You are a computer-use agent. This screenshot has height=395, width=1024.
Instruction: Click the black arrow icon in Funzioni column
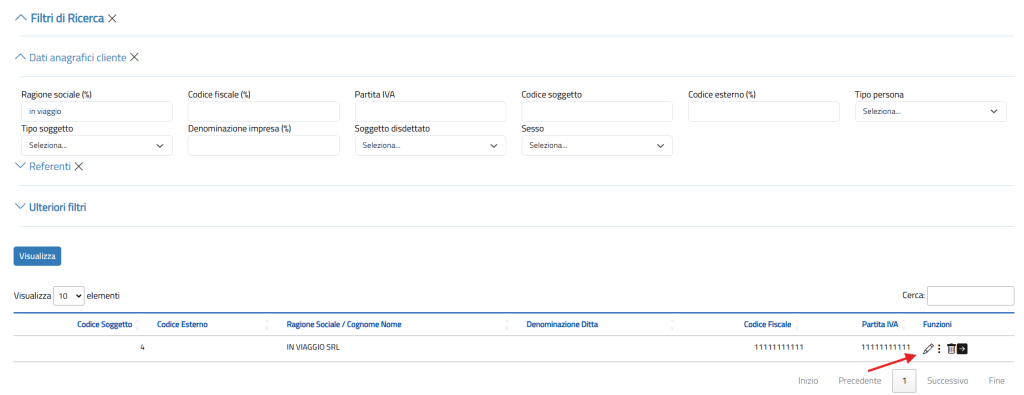(x=962, y=349)
